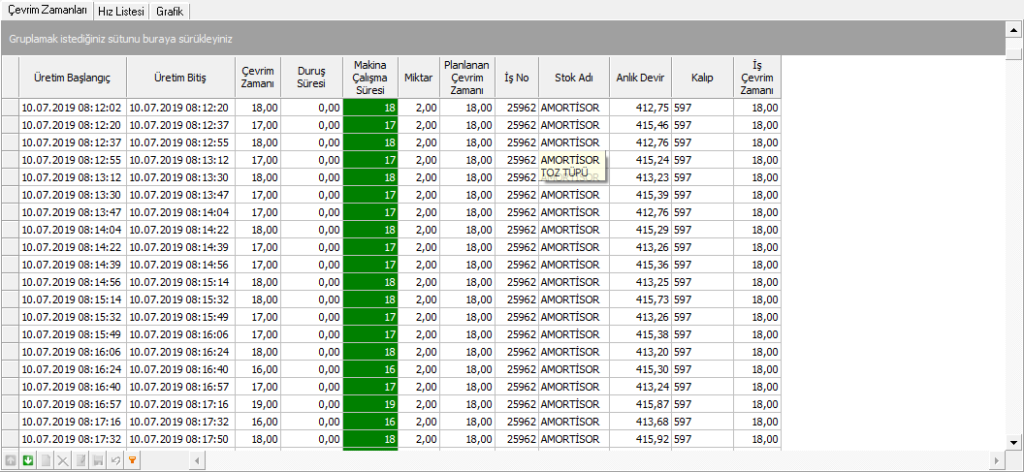Click the green down-arrow navigator icon

28,460
